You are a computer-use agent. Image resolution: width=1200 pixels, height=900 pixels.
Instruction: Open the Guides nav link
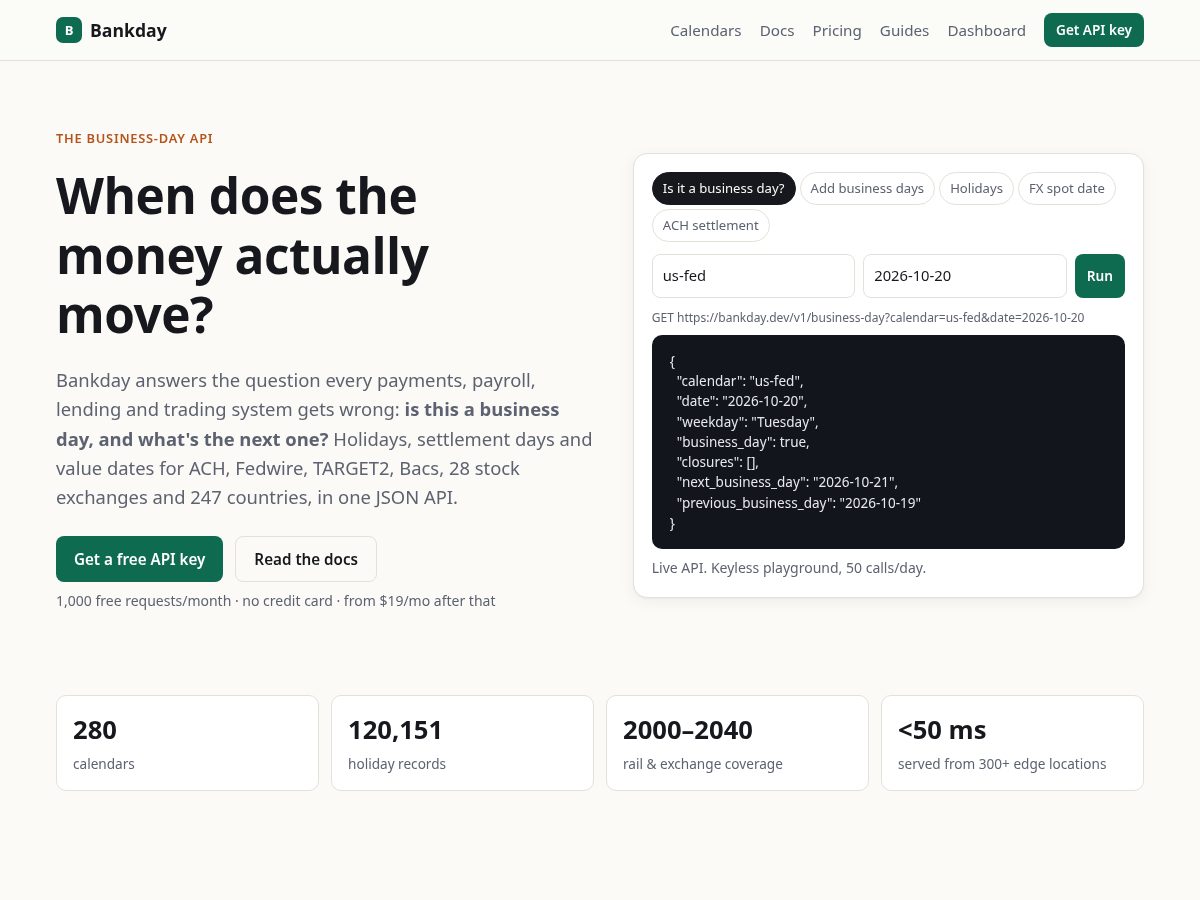[x=904, y=31]
